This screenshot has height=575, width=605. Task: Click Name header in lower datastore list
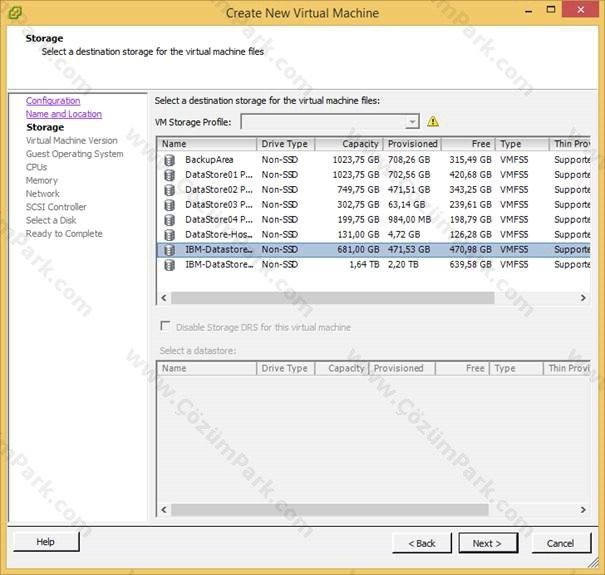[x=207, y=369]
